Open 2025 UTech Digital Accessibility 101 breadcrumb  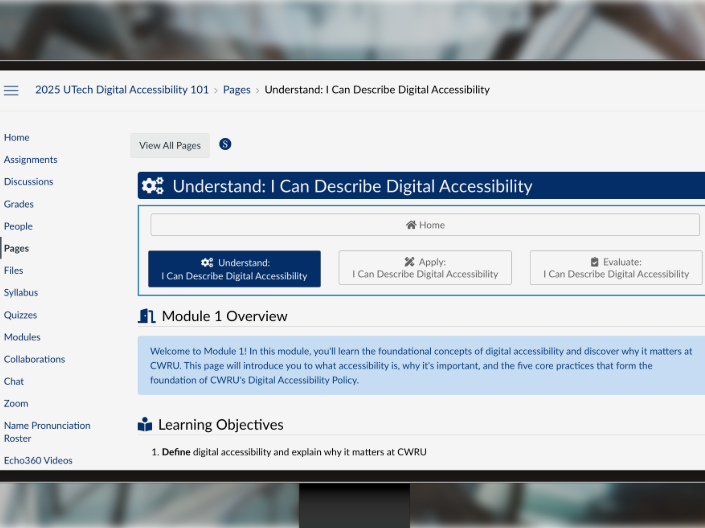(122, 89)
